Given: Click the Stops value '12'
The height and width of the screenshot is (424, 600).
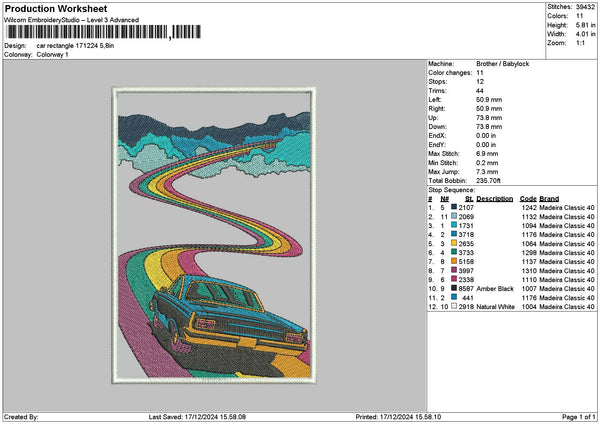Looking at the screenshot, I should (x=480, y=82).
